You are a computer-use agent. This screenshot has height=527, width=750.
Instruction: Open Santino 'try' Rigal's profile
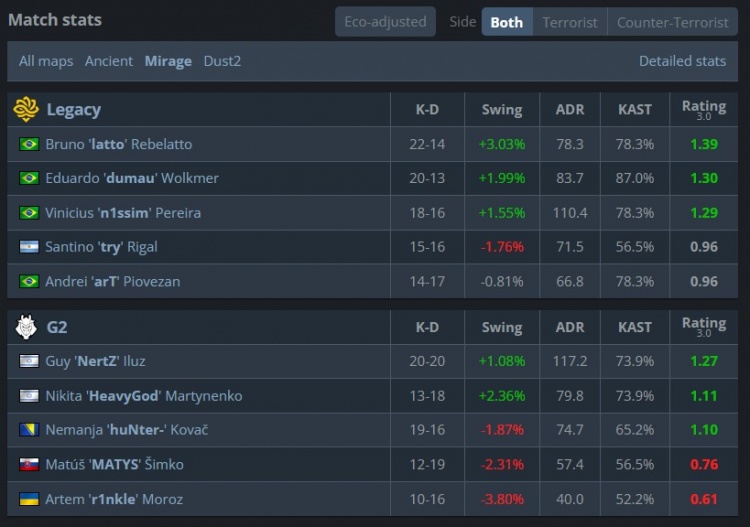coord(101,247)
